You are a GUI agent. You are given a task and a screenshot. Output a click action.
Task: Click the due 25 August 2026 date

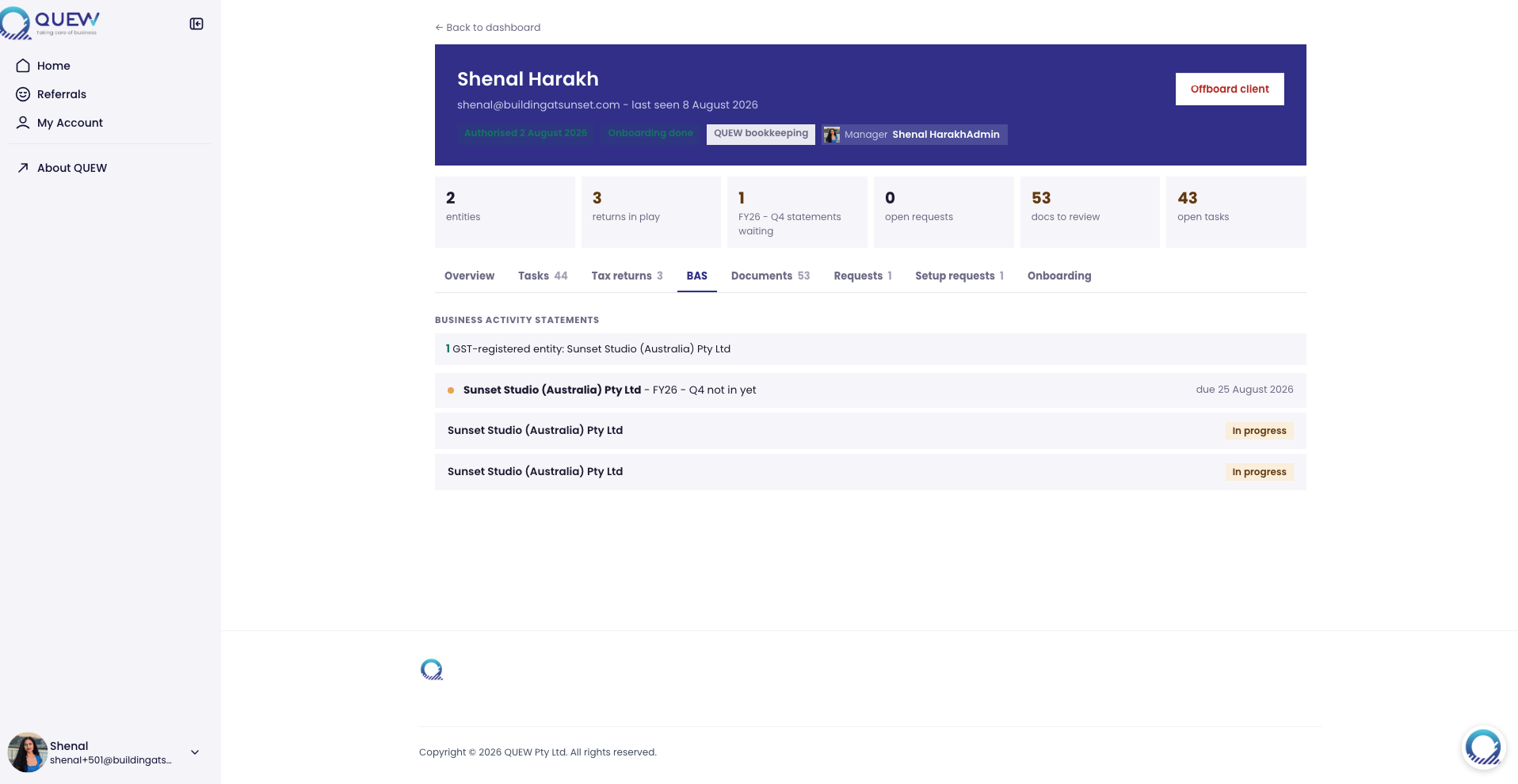click(1245, 390)
